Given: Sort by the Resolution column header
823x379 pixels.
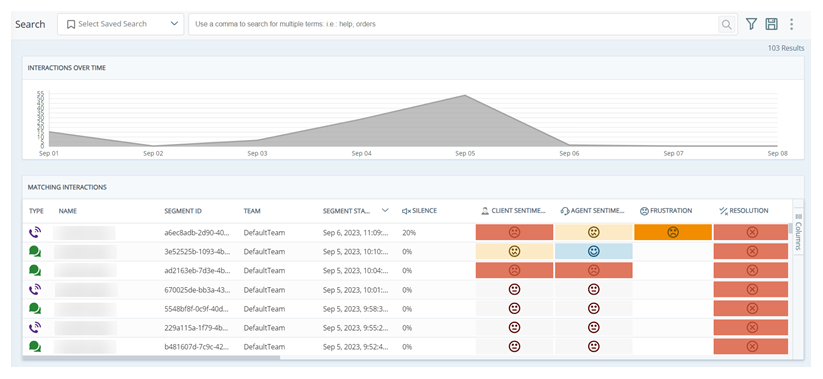Looking at the screenshot, I should coord(743,211).
